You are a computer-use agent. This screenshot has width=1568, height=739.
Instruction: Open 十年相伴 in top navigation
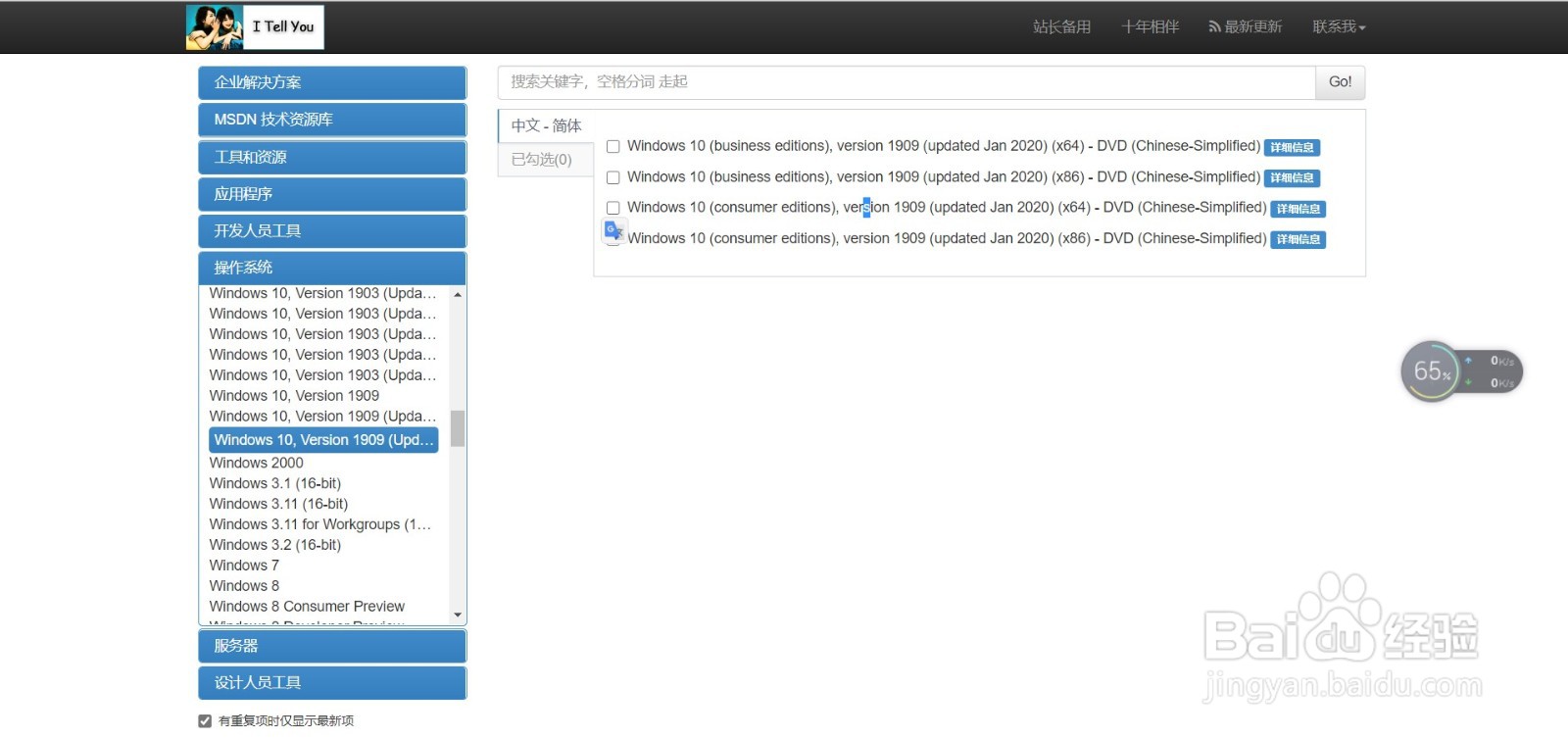tap(1151, 26)
